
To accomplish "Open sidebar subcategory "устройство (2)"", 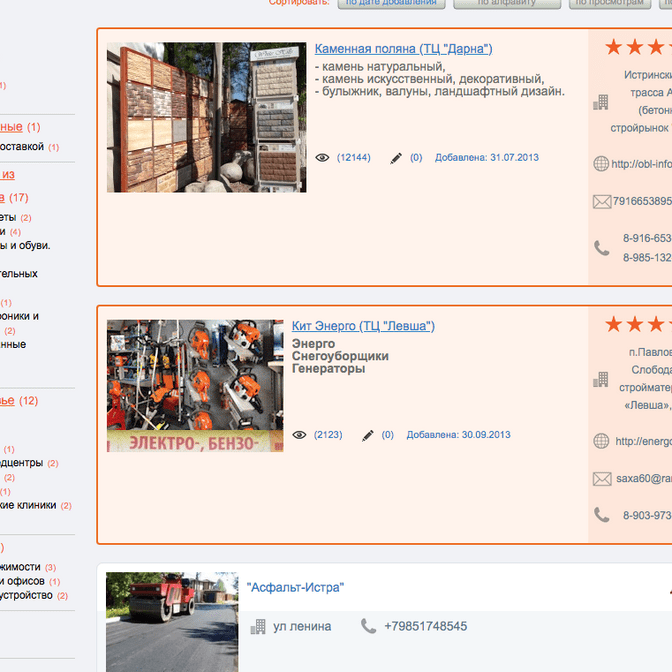I will click(34, 596).
